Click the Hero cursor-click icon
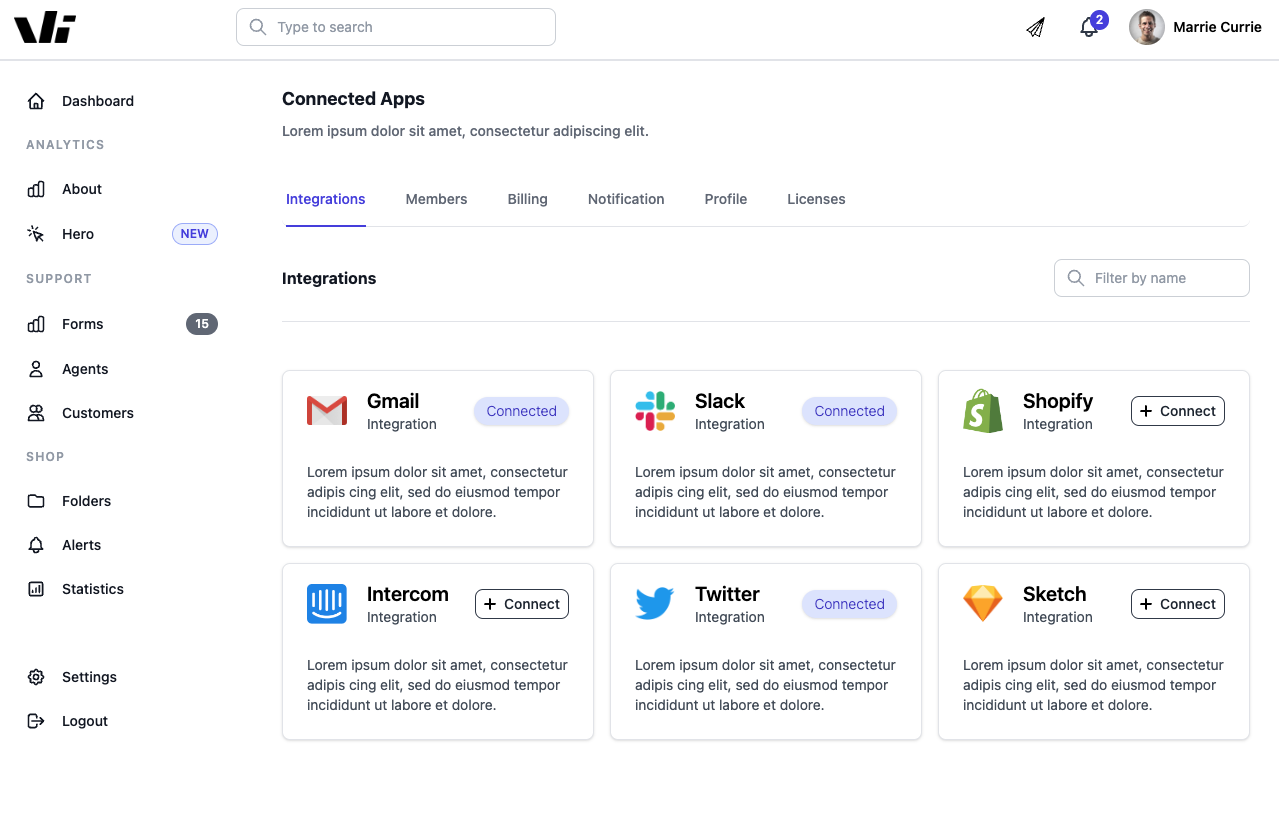 [36, 234]
